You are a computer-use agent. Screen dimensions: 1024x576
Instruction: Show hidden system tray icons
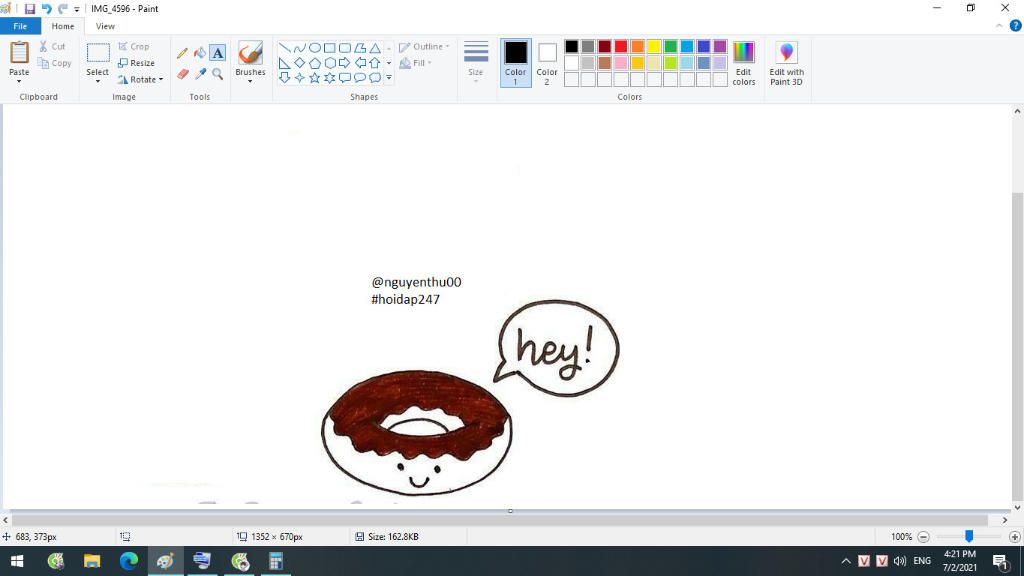click(x=846, y=560)
